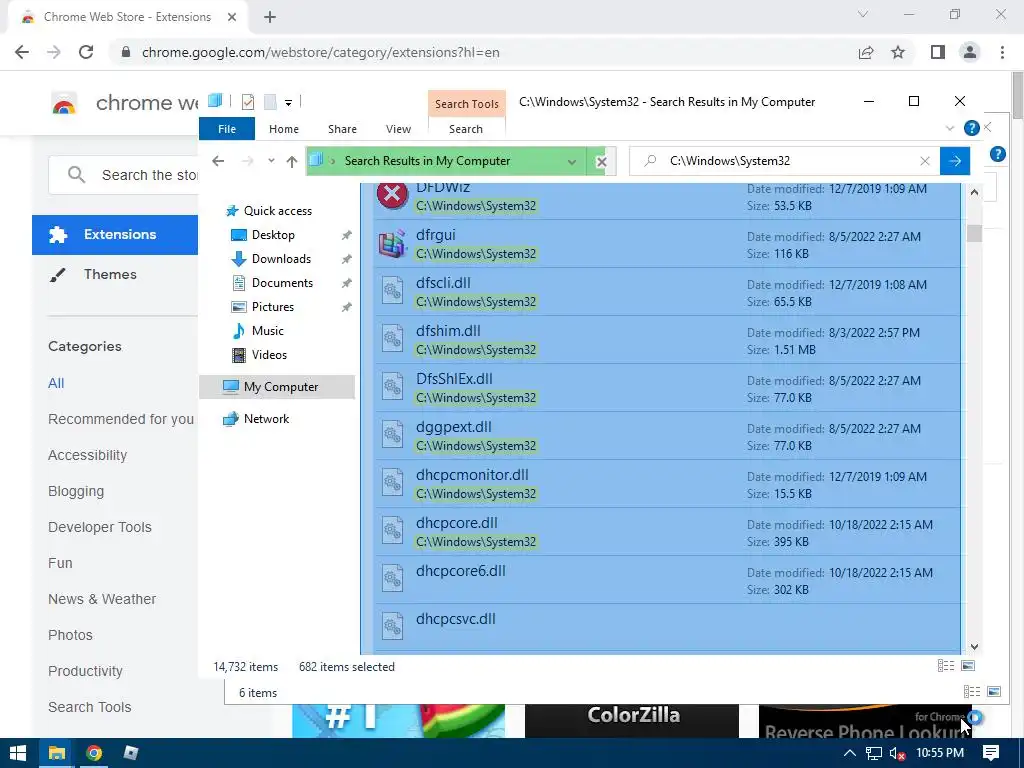Click inside the Explorer search field
Image resolution: width=1024 pixels, height=768 pixels.
coord(784,161)
